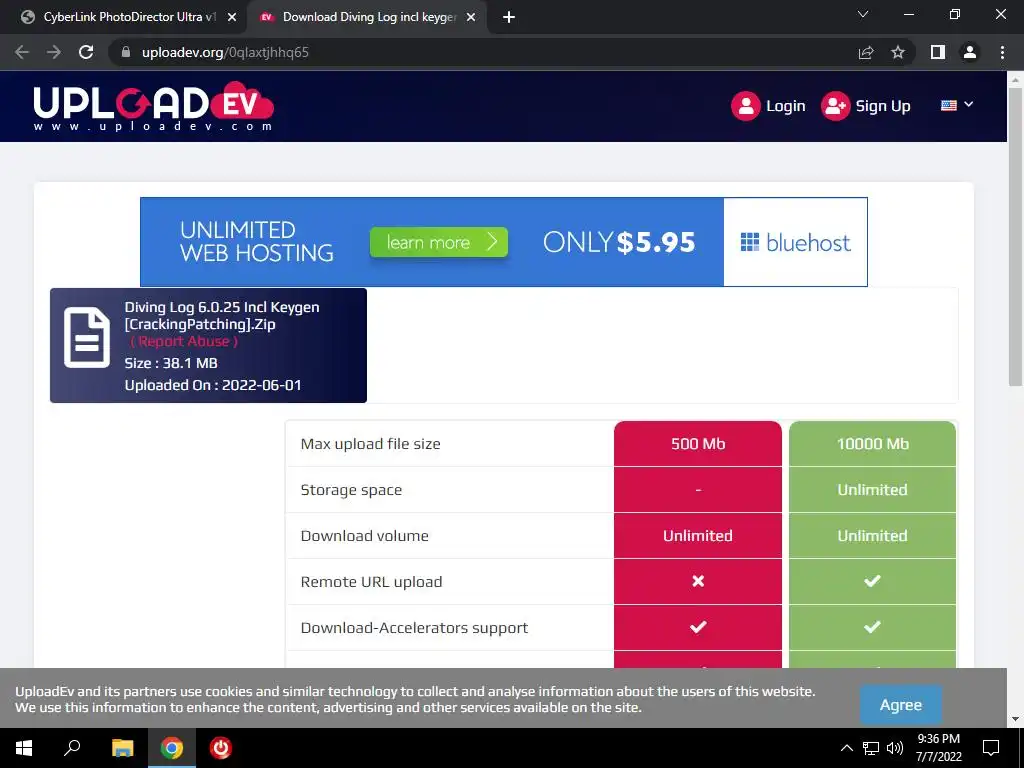Open tab search chevron in title bar

[x=863, y=14]
